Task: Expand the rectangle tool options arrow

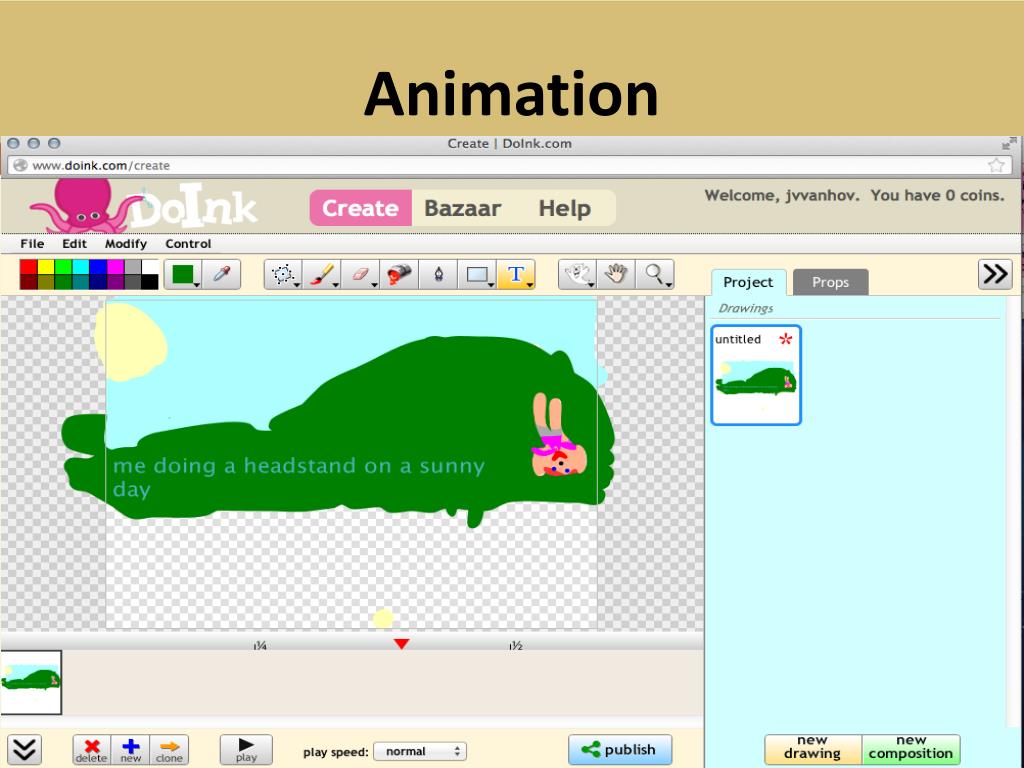Action: 491,285
